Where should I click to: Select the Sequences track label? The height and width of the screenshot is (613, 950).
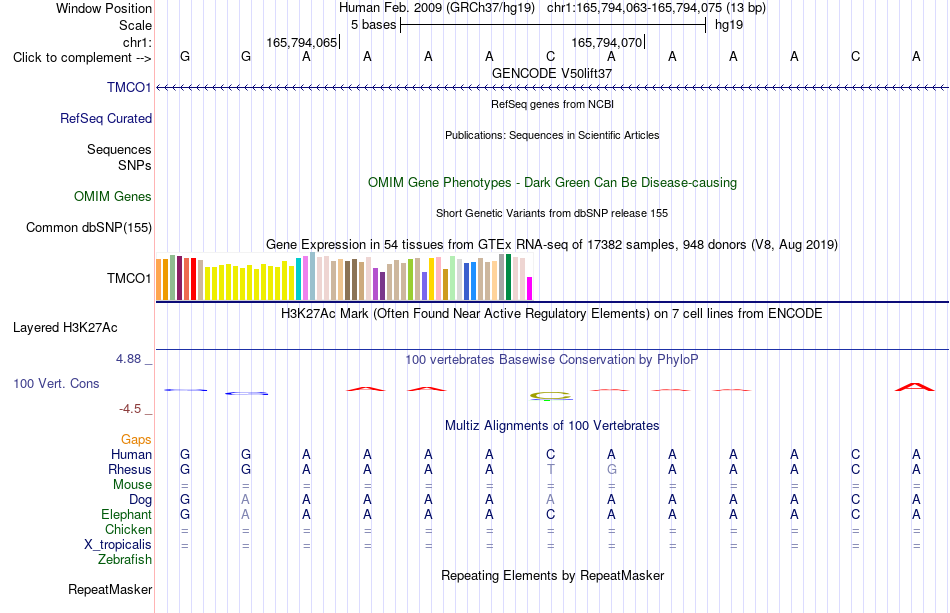[x=119, y=150]
